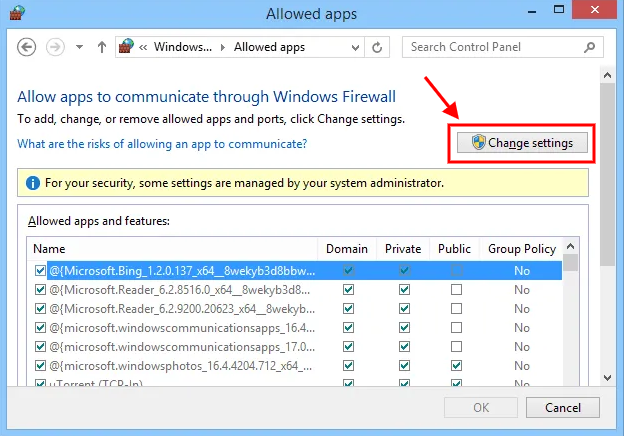
Task: Click the Forward navigation arrow
Action: (55, 47)
